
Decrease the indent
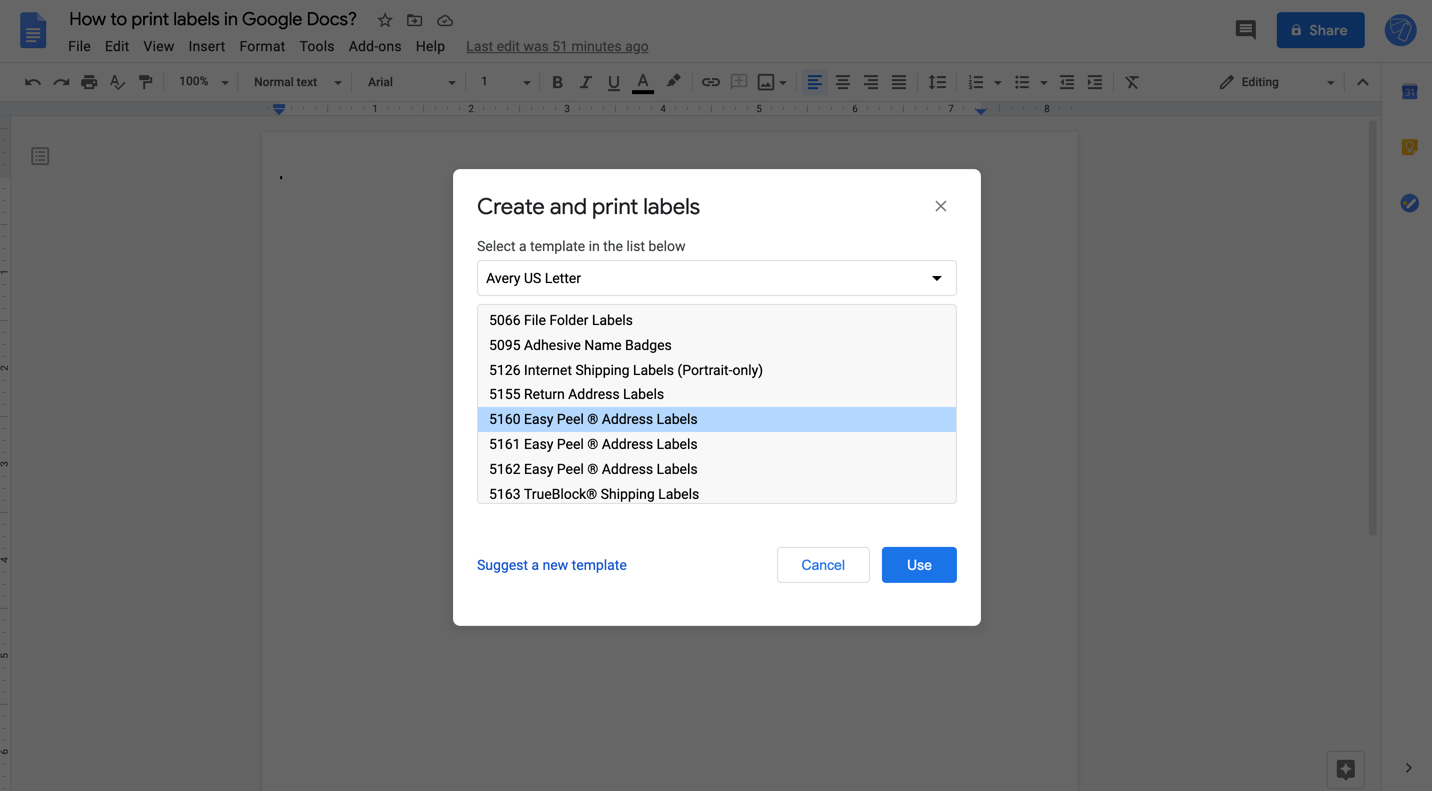(1067, 82)
